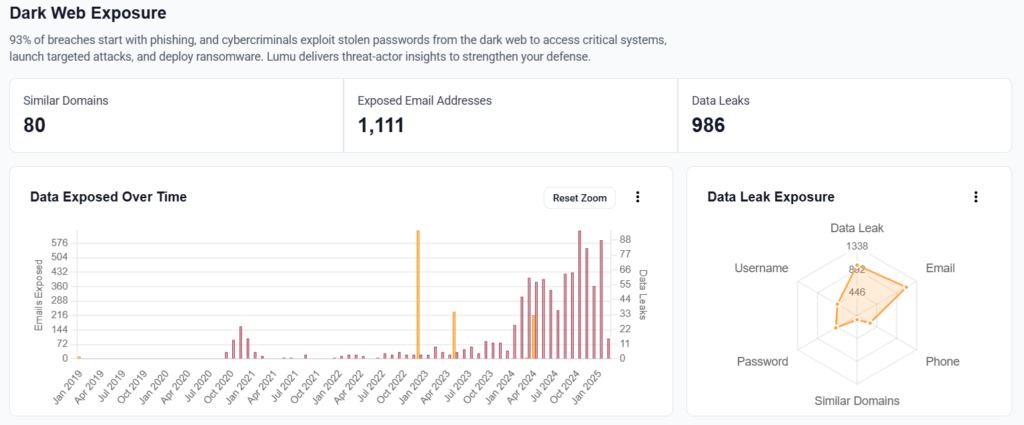
Task: Select the Data Leaks stat card
Action: [x=844, y=115]
